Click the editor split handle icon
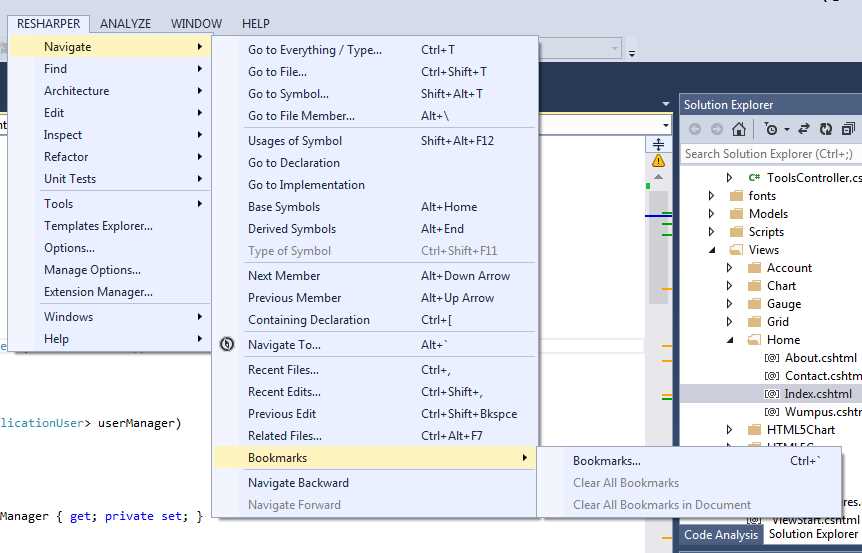This screenshot has height=553, width=862. (x=658, y=145)
